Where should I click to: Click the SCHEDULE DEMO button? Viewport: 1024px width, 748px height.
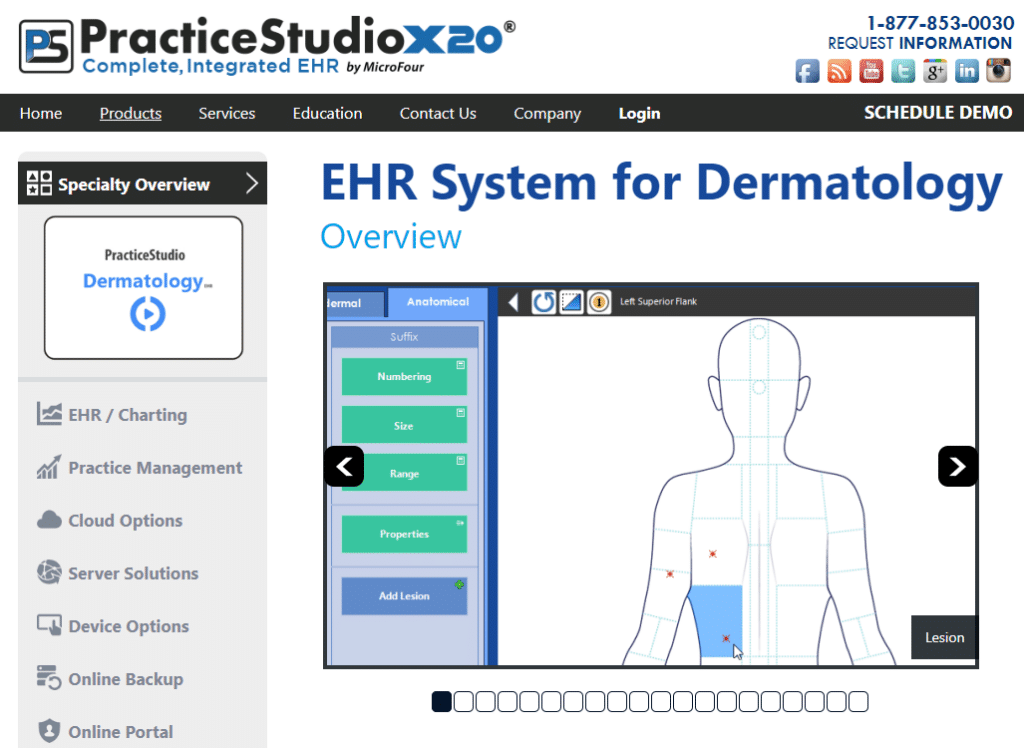click(x=938, y=112)
